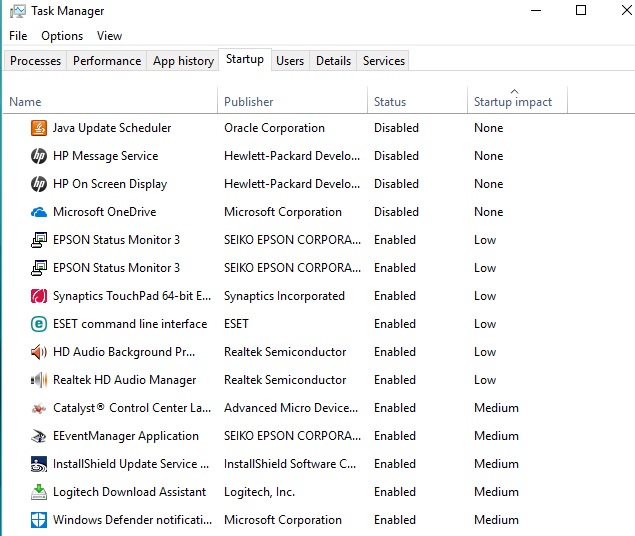
Task: Select ESET command line interface entry
Action: [x=130, y=324]
